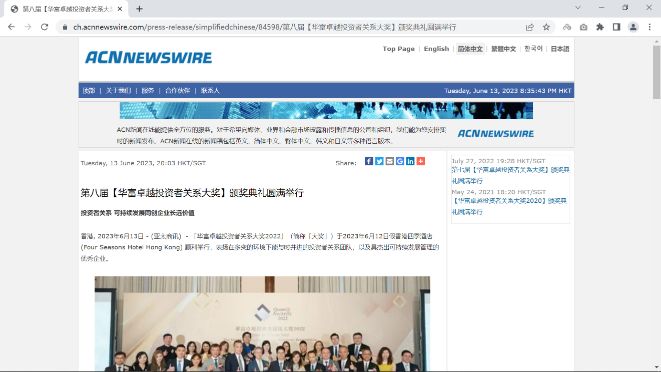Click the browser forward arrow
This screenshot has height=372, width=661.
[x=28, y=27]
